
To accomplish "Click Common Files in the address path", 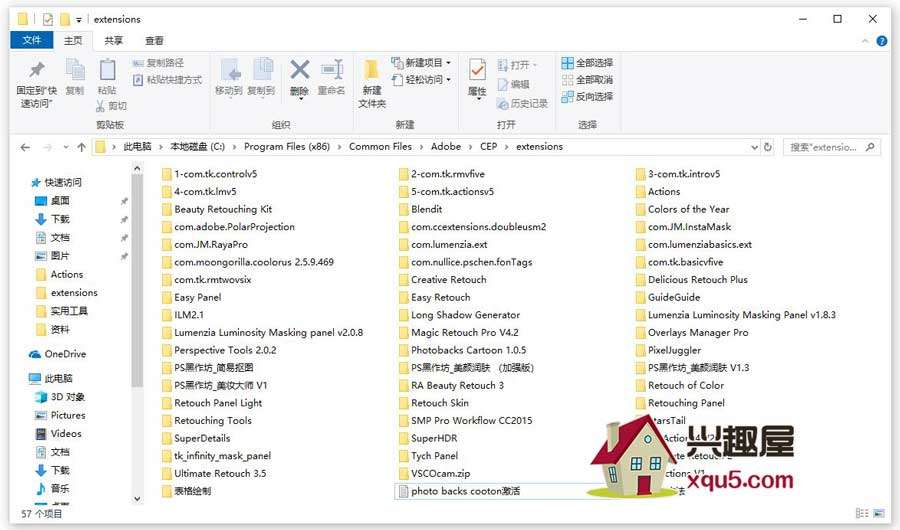I will (381, 146).
